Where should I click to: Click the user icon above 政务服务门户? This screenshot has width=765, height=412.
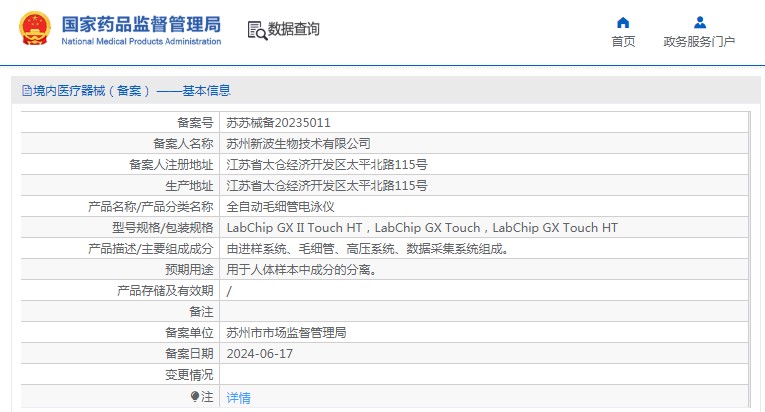(x=700, y=22)
